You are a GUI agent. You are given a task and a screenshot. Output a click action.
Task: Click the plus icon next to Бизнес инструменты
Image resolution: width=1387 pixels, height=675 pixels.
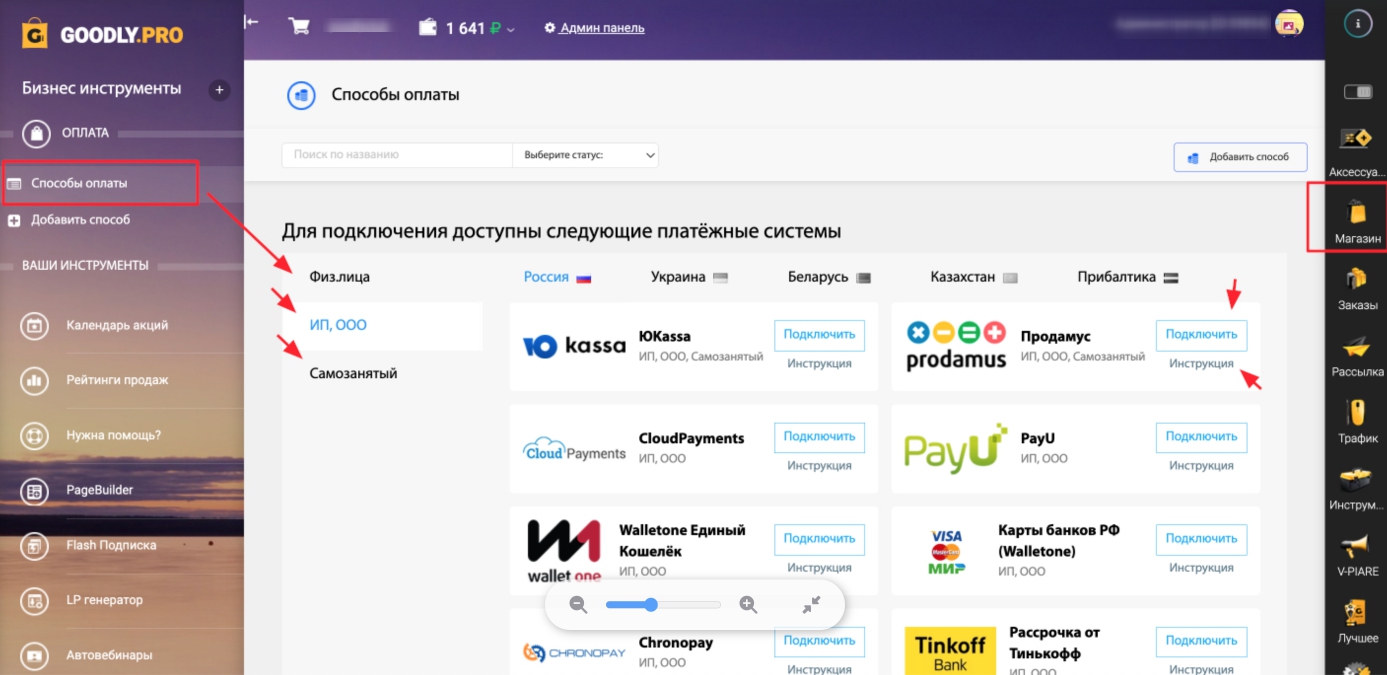point(219,90)
